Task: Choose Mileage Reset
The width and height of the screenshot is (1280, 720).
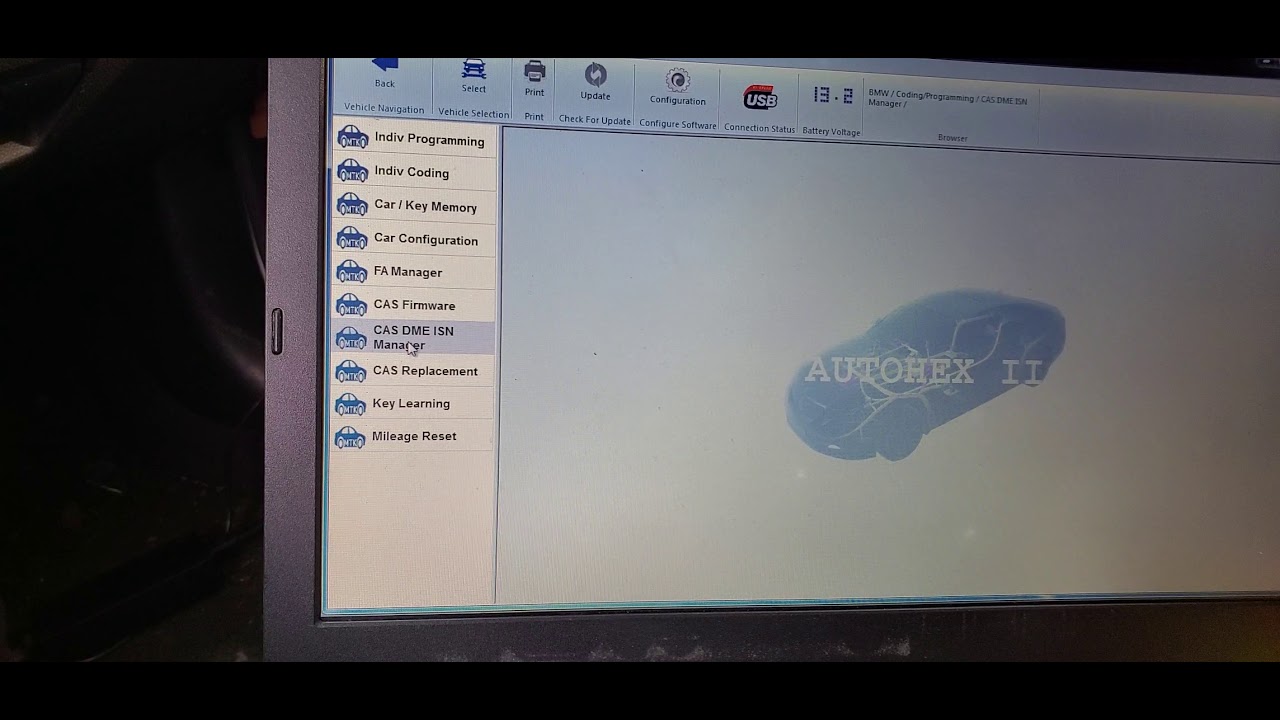Action: [412, 436]
